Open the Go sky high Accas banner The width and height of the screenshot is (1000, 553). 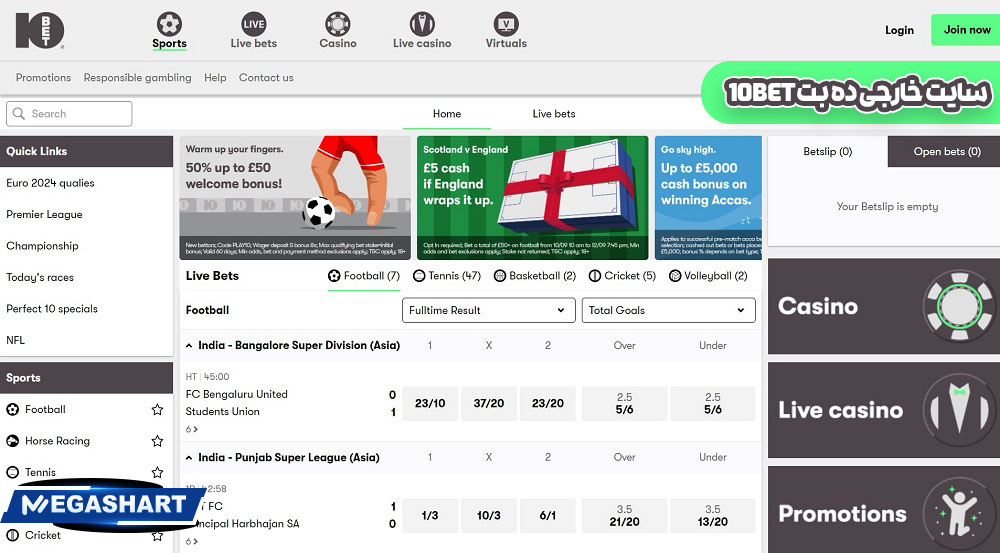point(708,198)
